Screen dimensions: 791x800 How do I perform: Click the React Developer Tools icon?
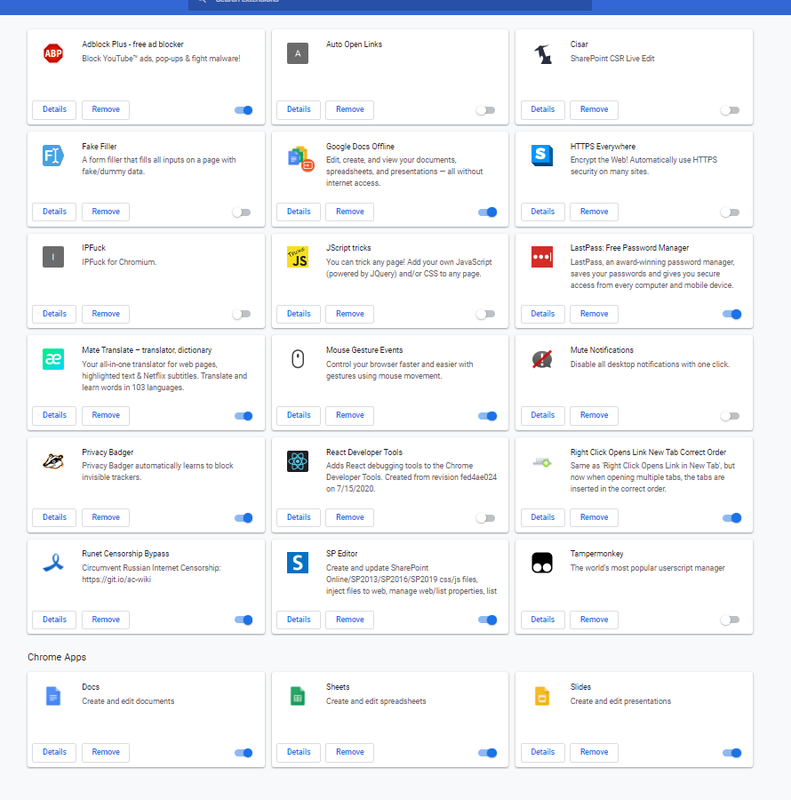tap(298, 461)
